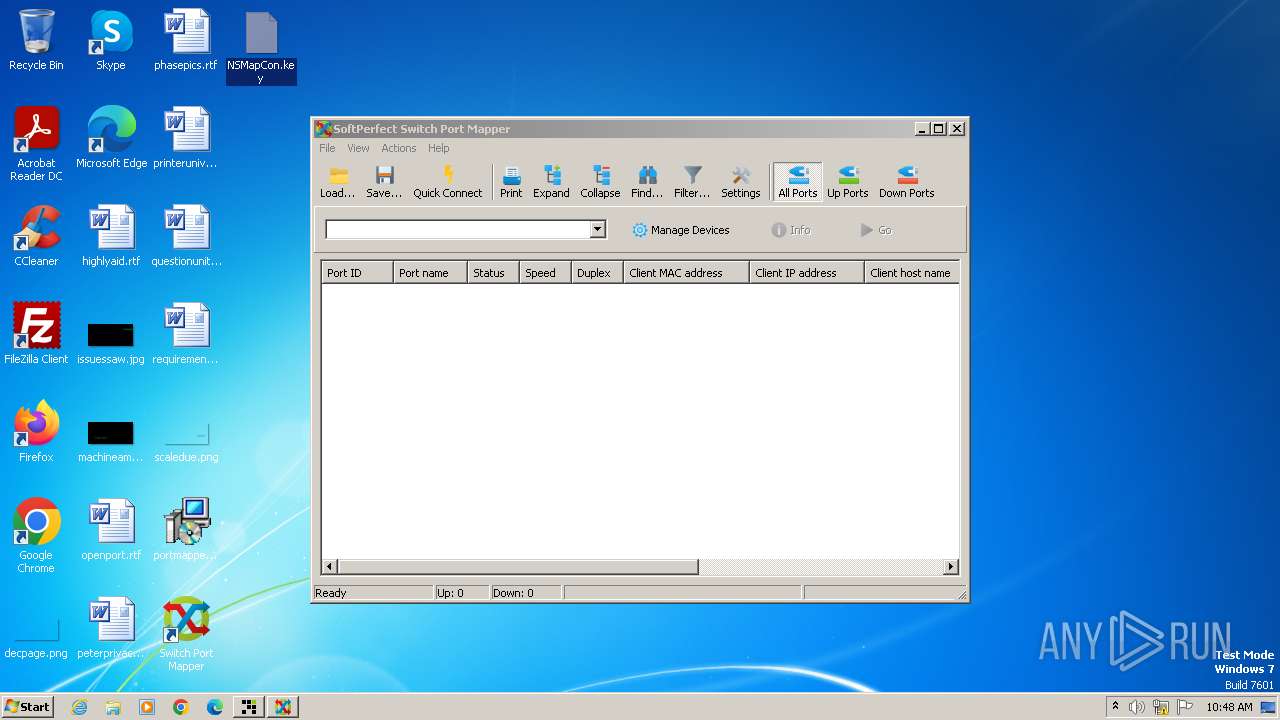Select FileZilla Client desktop shortcut
Viewport: 1280px width, 720px height.
[x=36, y=334]
